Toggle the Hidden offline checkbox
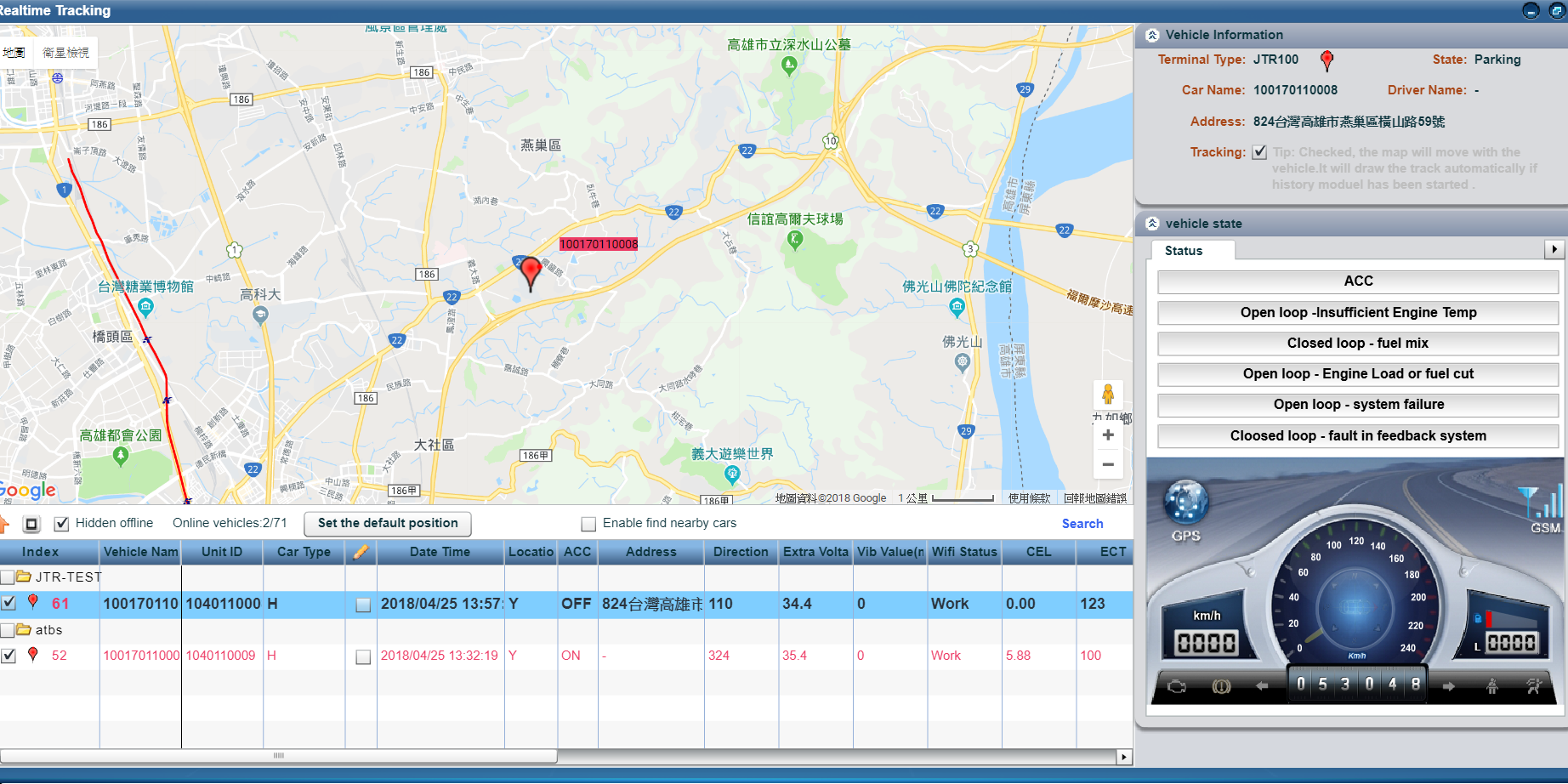The width and height of the screenshot is (1568, 784). (x=61, y=524)
